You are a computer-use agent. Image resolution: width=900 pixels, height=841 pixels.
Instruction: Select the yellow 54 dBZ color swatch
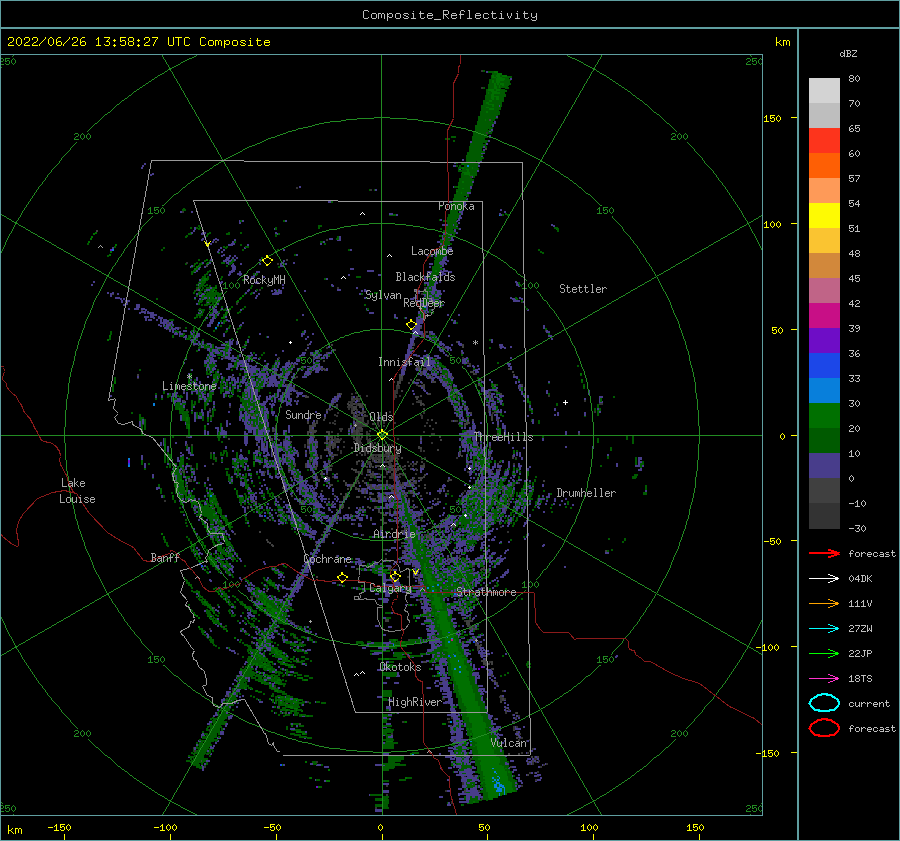[824, 215]
